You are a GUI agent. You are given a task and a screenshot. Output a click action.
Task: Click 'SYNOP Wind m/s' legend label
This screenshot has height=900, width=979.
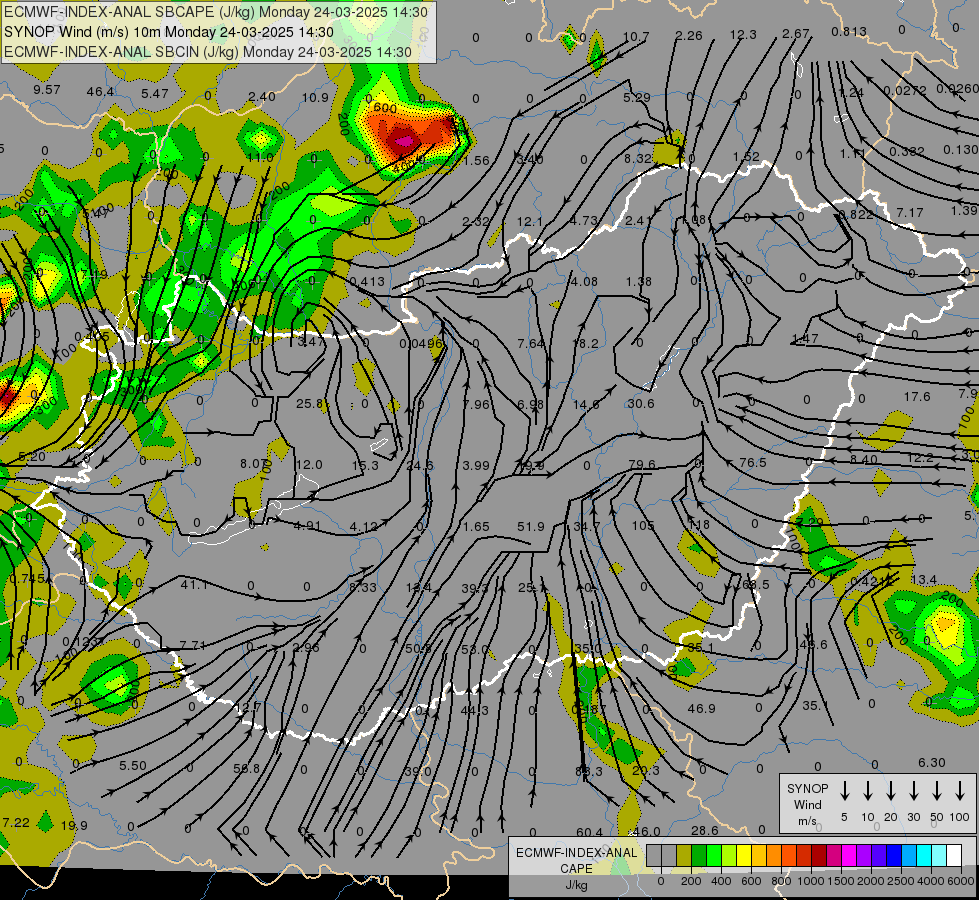click(807, 805)
